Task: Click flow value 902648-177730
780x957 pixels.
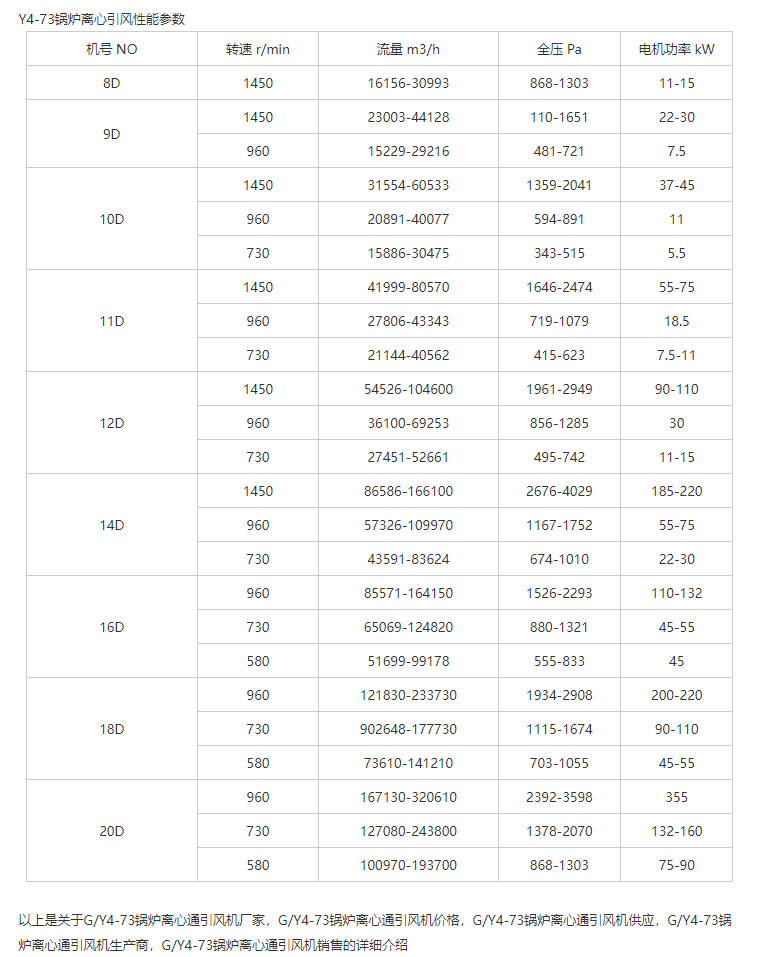Action: pos(408,729)
